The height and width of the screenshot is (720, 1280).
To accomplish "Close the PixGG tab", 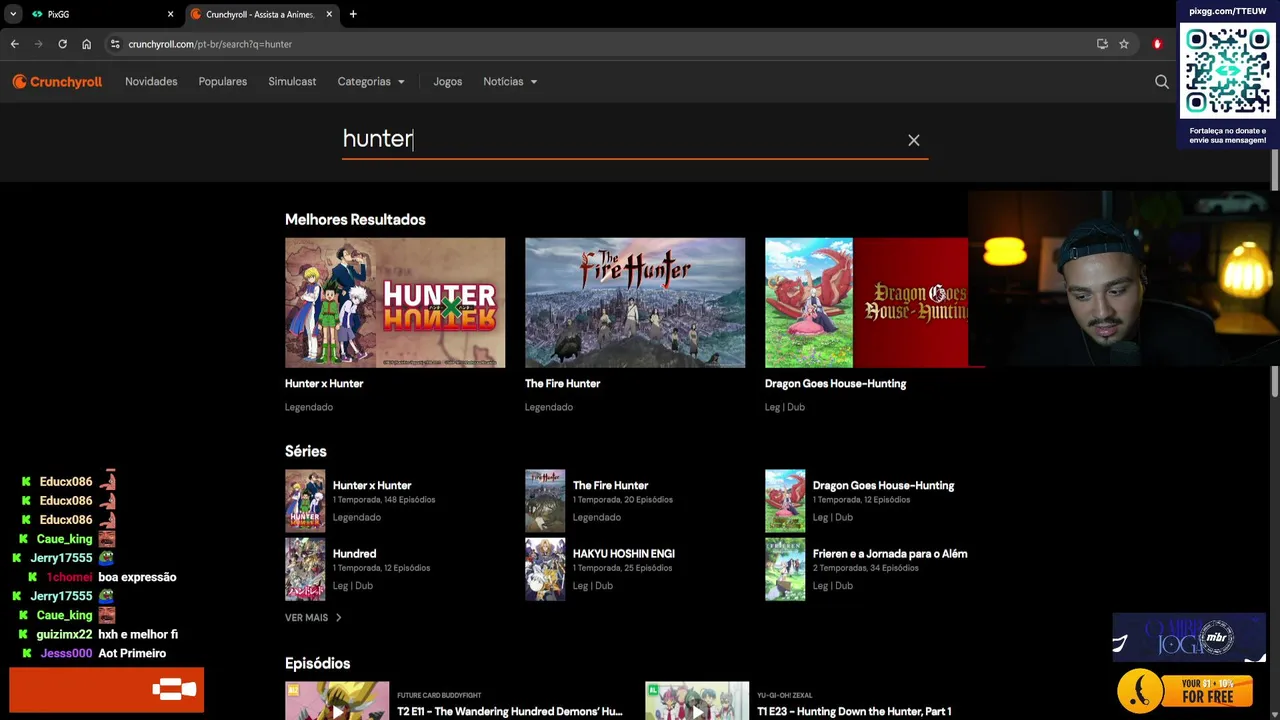I will [170, 14].
